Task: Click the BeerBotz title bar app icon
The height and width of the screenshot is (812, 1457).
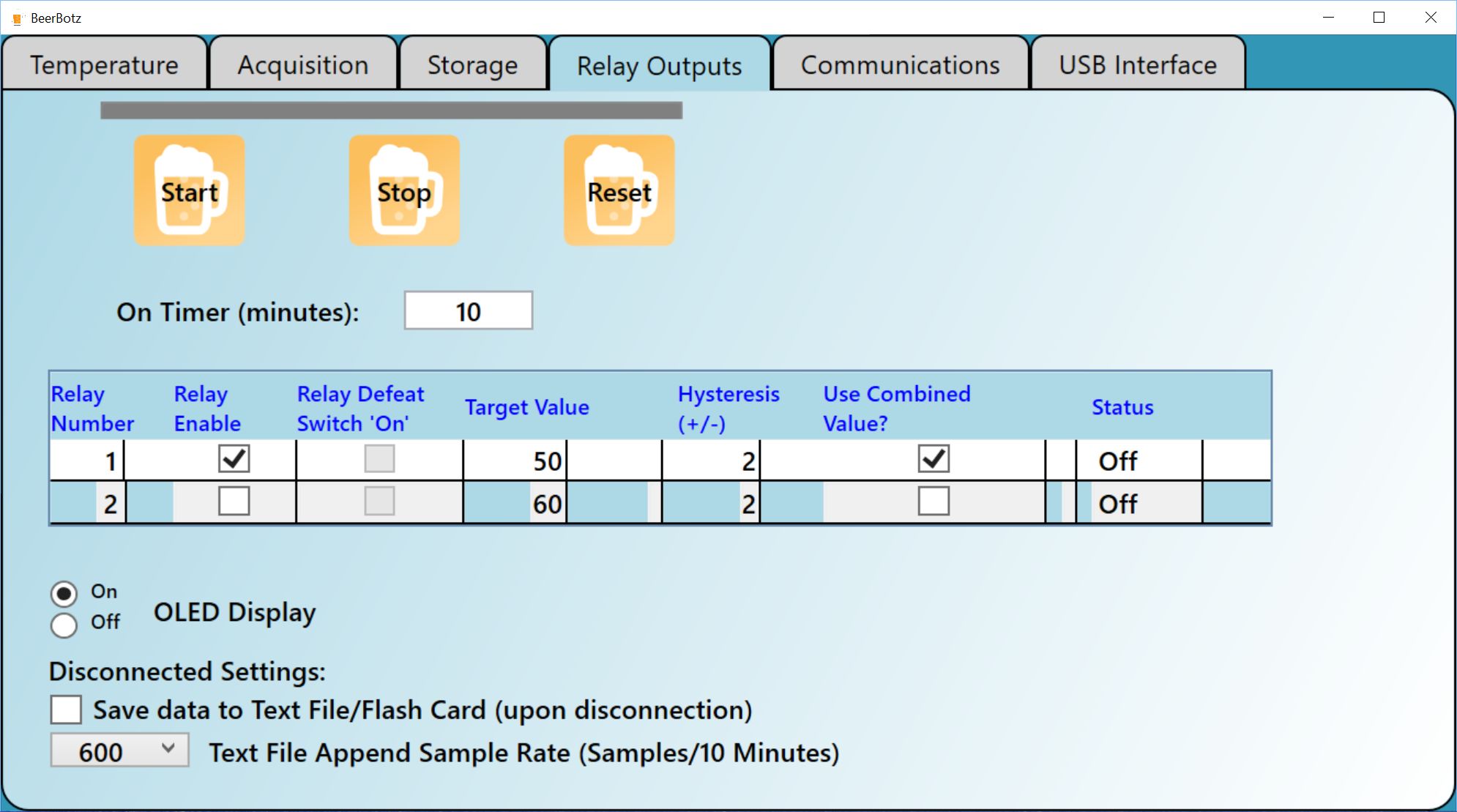Action: click(17, 18)
